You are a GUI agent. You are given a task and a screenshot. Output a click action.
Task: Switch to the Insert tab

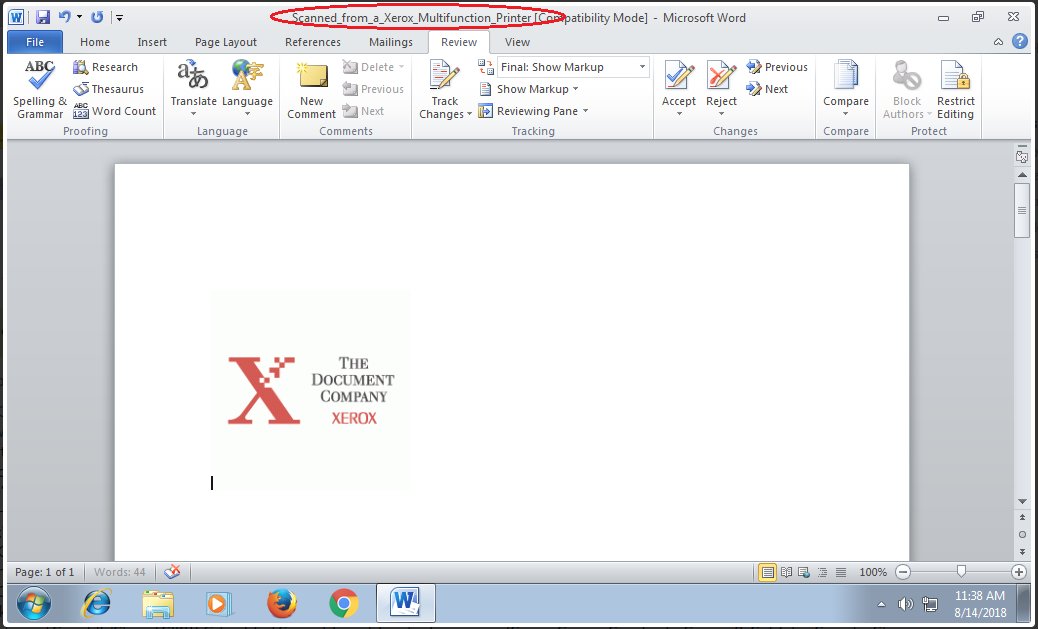click(152, 42)
